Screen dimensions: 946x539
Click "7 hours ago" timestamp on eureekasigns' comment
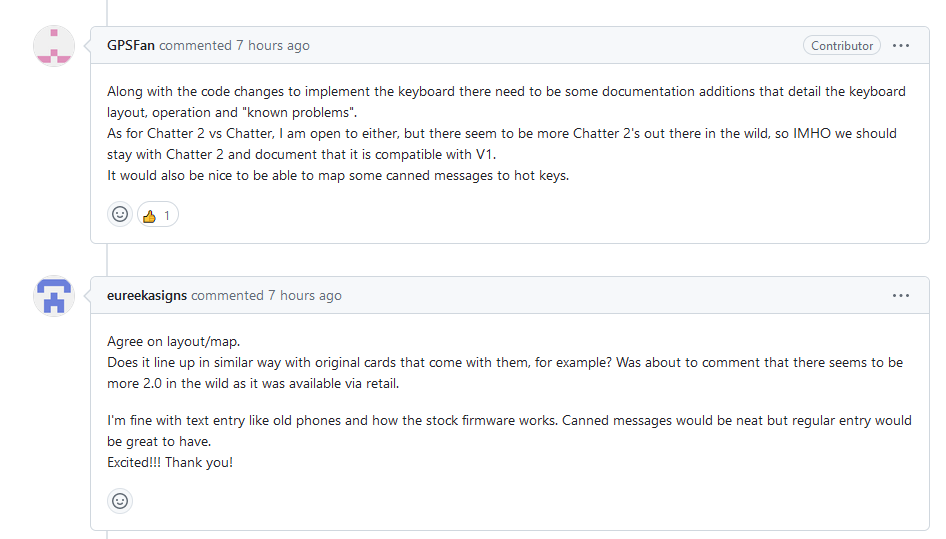305,295
